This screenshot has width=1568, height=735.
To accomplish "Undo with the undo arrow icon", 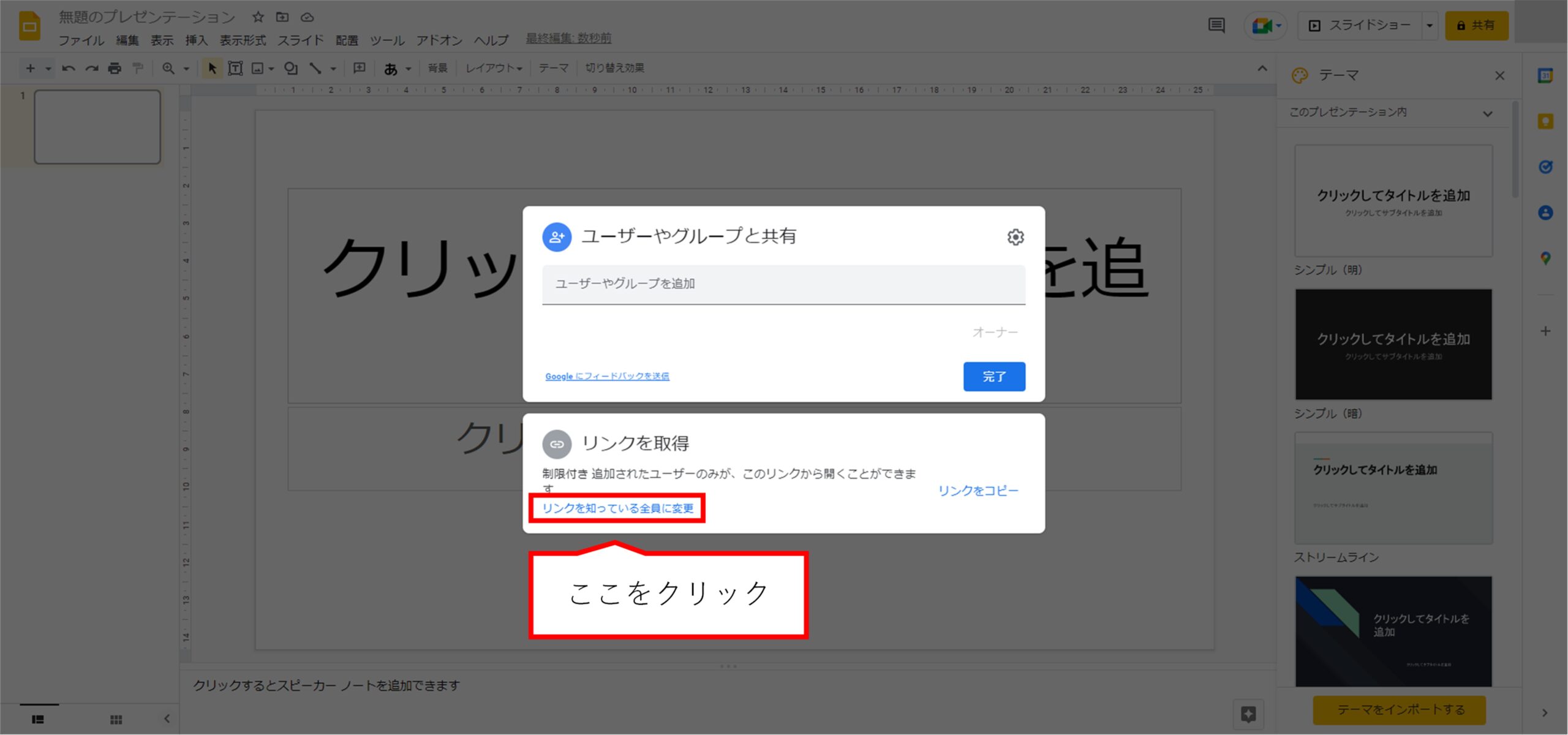I will click(68, 68).
